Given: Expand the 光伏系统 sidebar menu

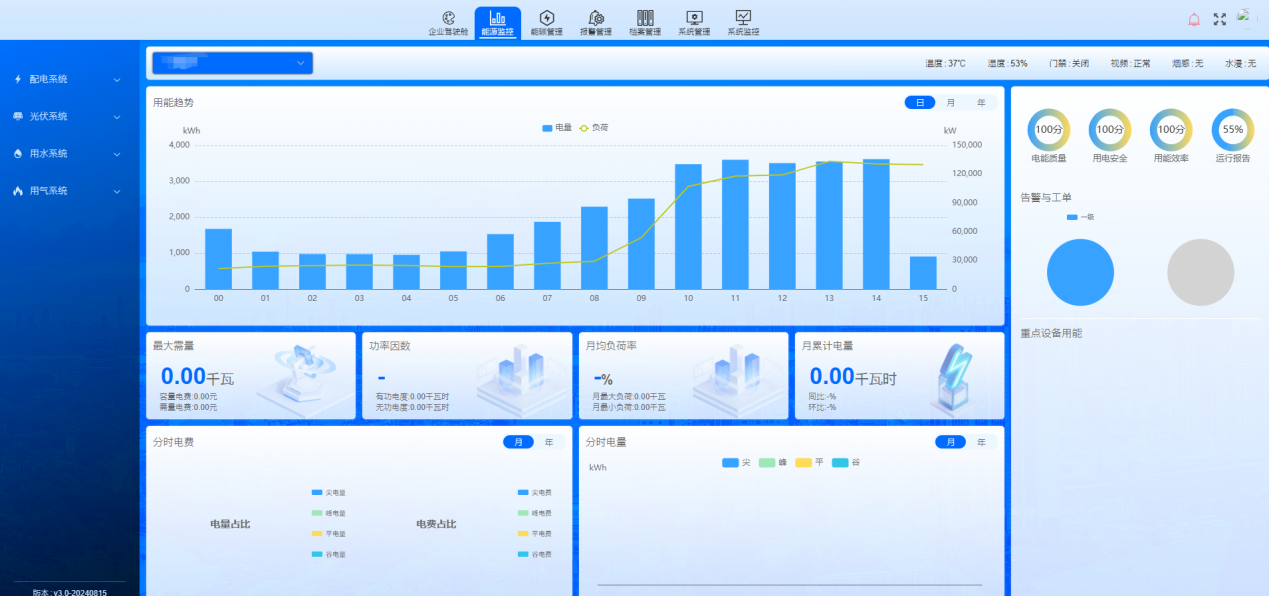Looking at the screenshot, I should coord(69,116).
